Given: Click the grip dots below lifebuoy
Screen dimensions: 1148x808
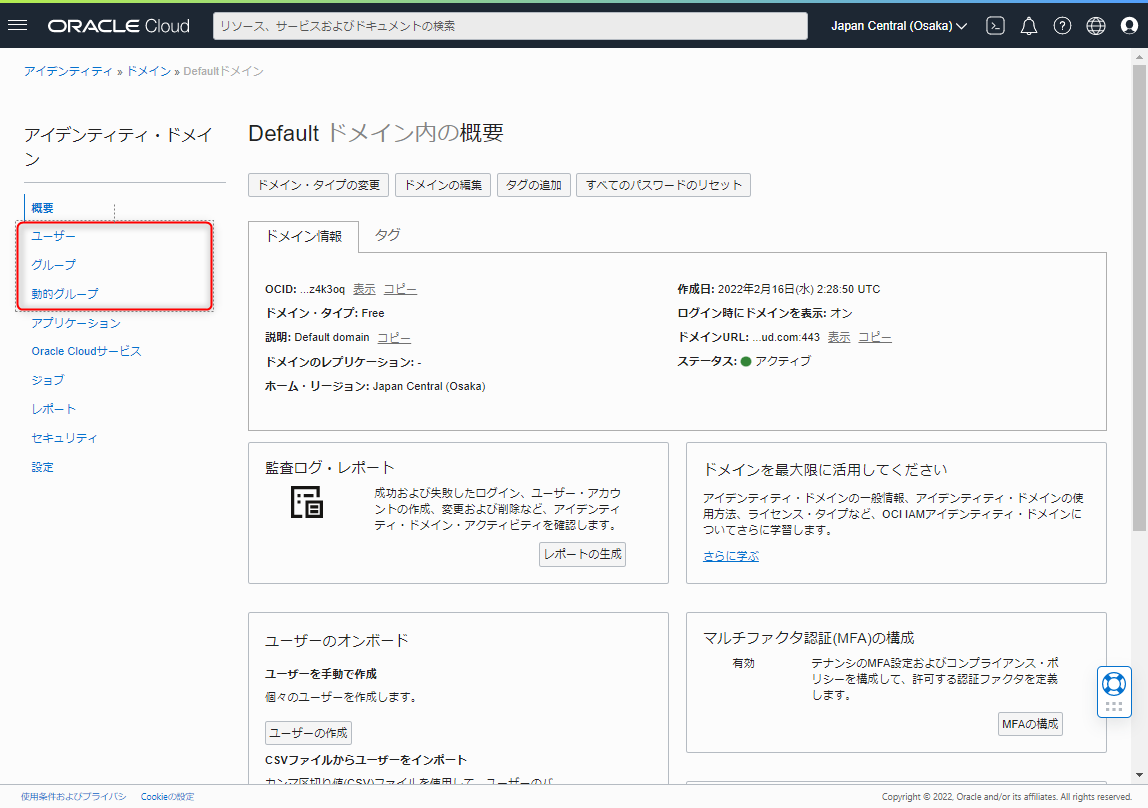Looking at the screenshot, I should pyautogui.click(x=1114, y=706).
